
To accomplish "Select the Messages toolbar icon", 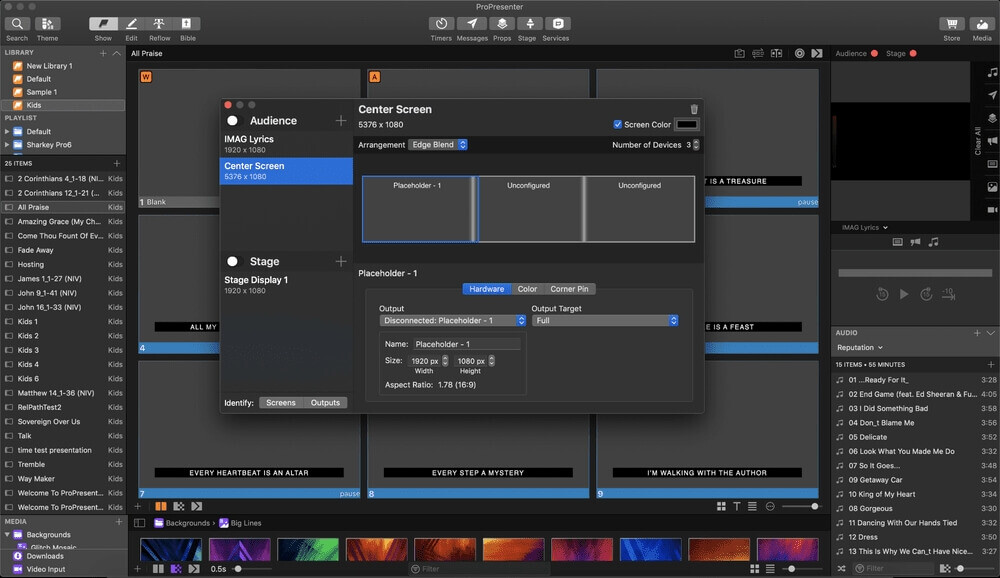I will 470,22.
